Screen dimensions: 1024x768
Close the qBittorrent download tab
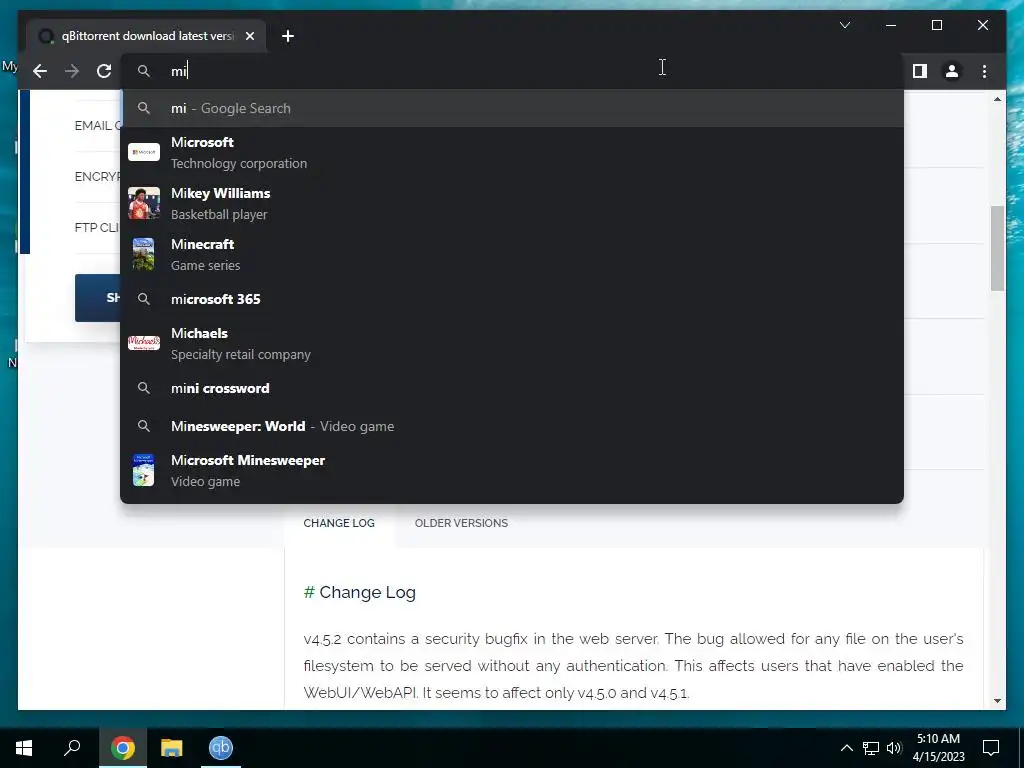click(249, 37)
